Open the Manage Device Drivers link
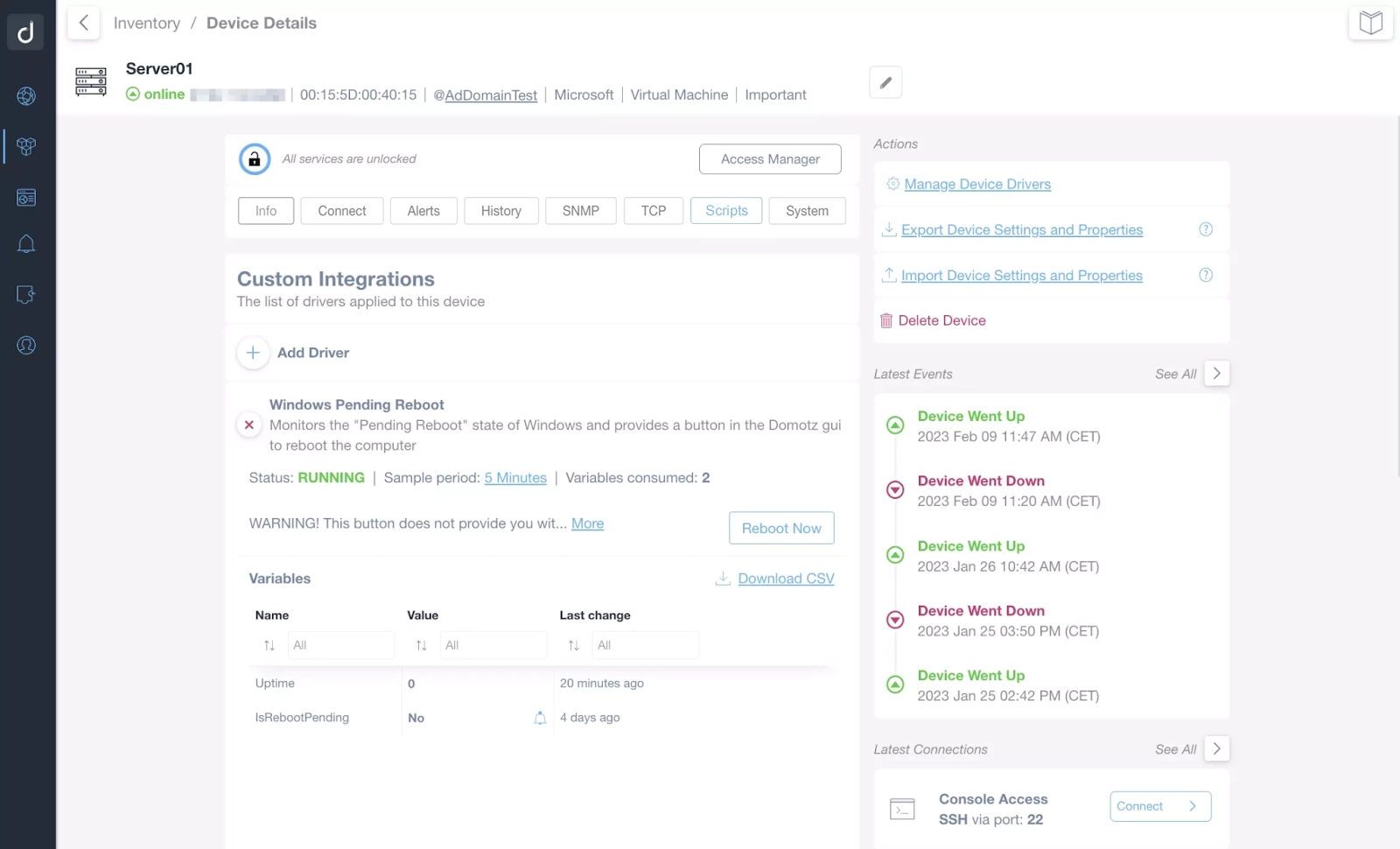The width and height of the screenshot is (1400, 849). point(977,184)
